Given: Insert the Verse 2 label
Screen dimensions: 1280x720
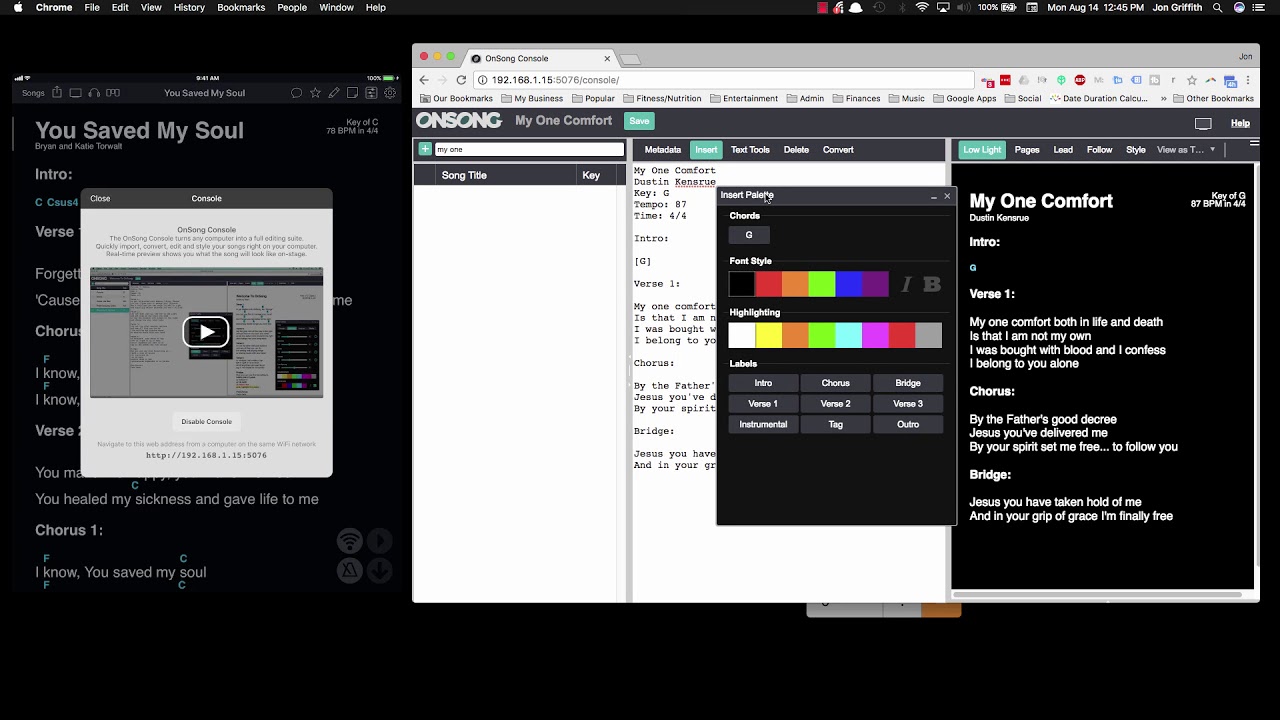Looking at the screenshot, I should click(x=836, y=404).
